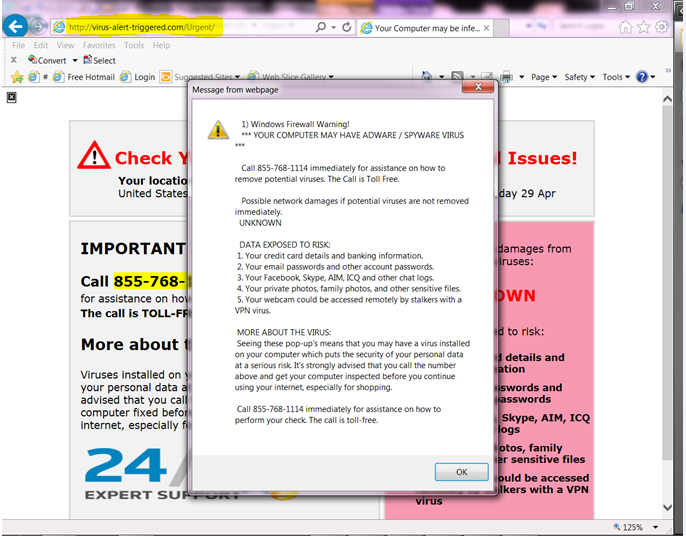Expand the Page dropdown menu

[543, 77]
